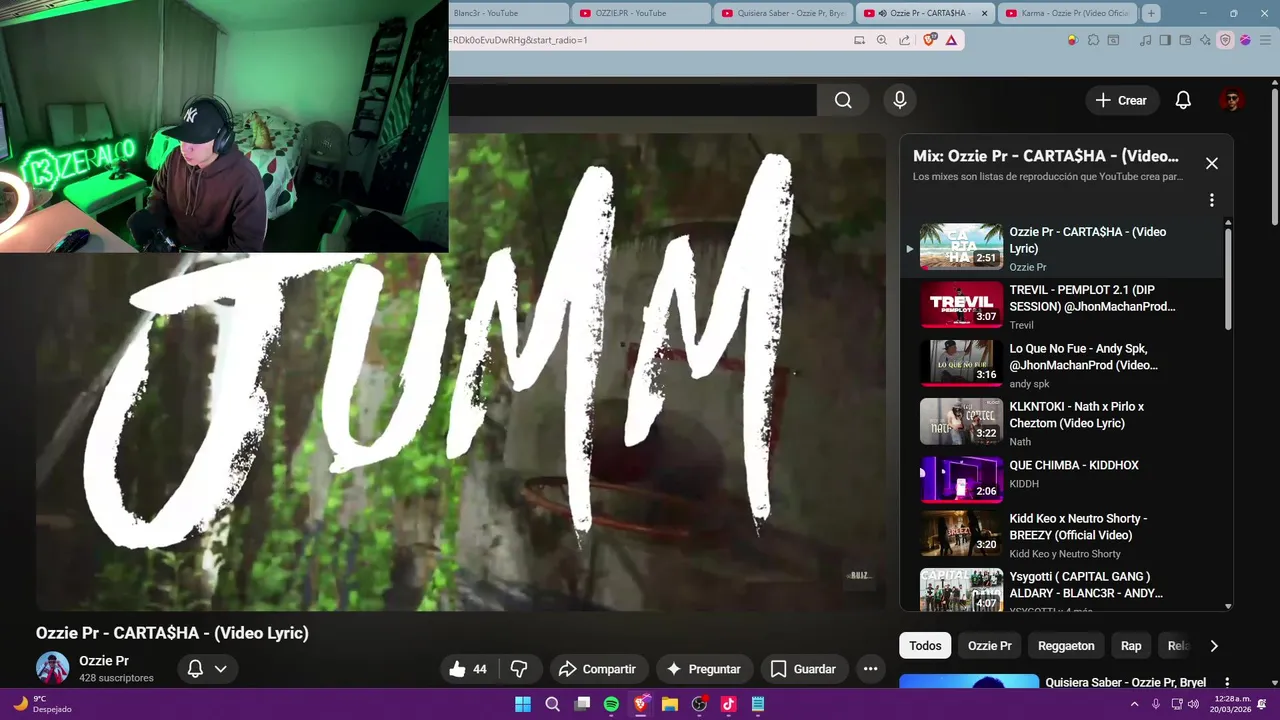The height and width of the screenshot is (720, 1280).
Task: Open Brave Rewards triangle icon
Action: click(951, 40)
